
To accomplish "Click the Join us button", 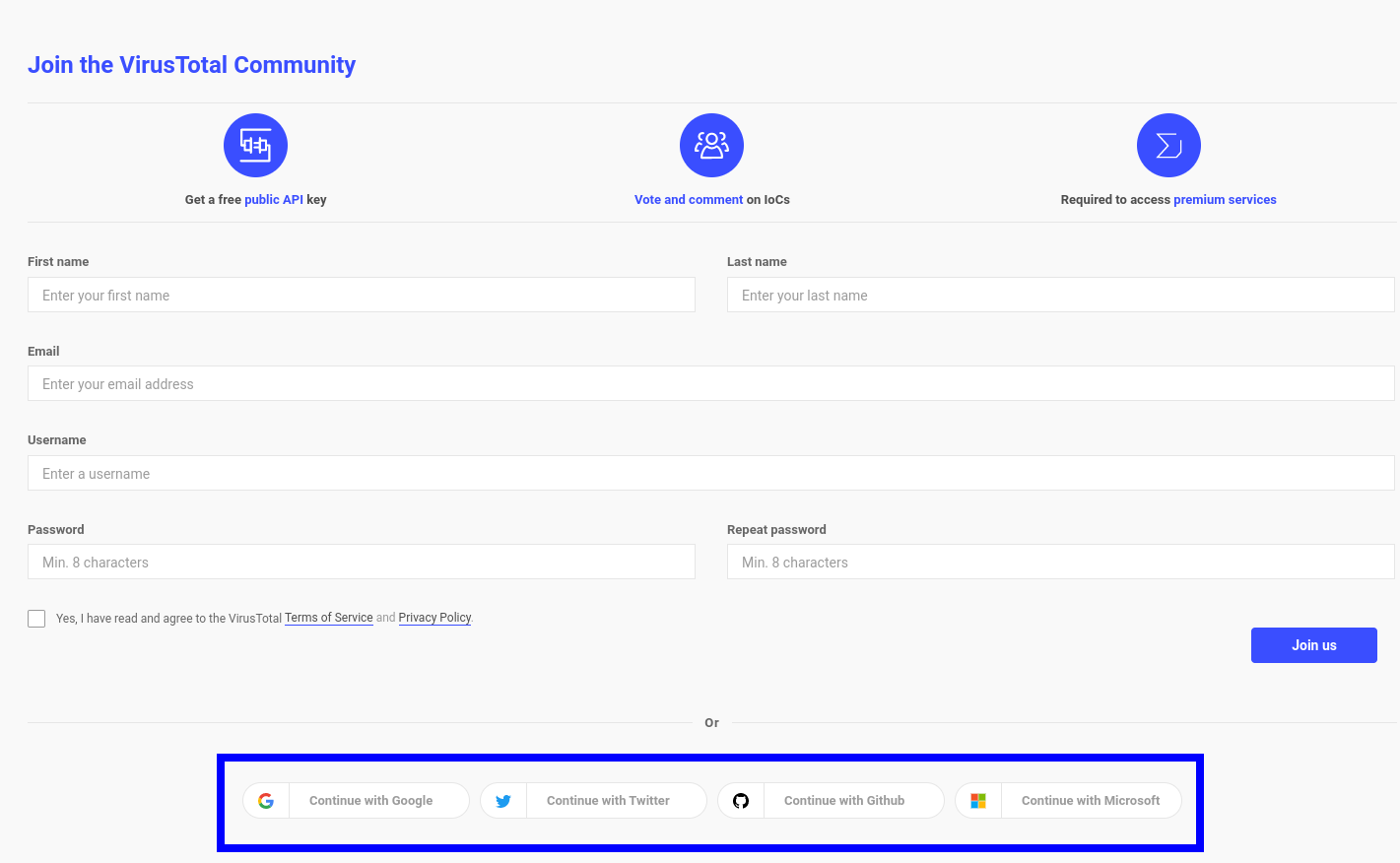I will click(x=1314, y=645).
